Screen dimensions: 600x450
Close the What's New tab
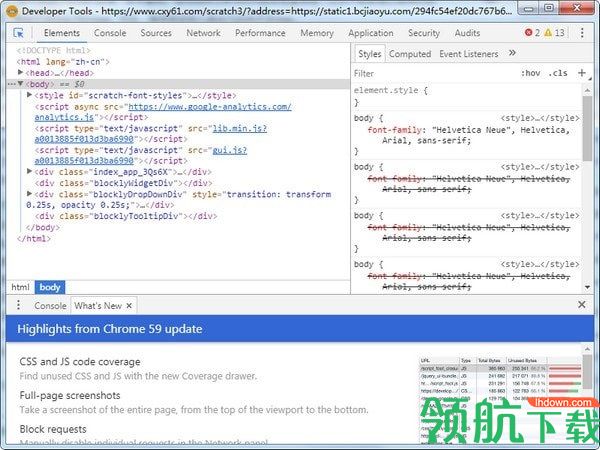tap(129, 305)
